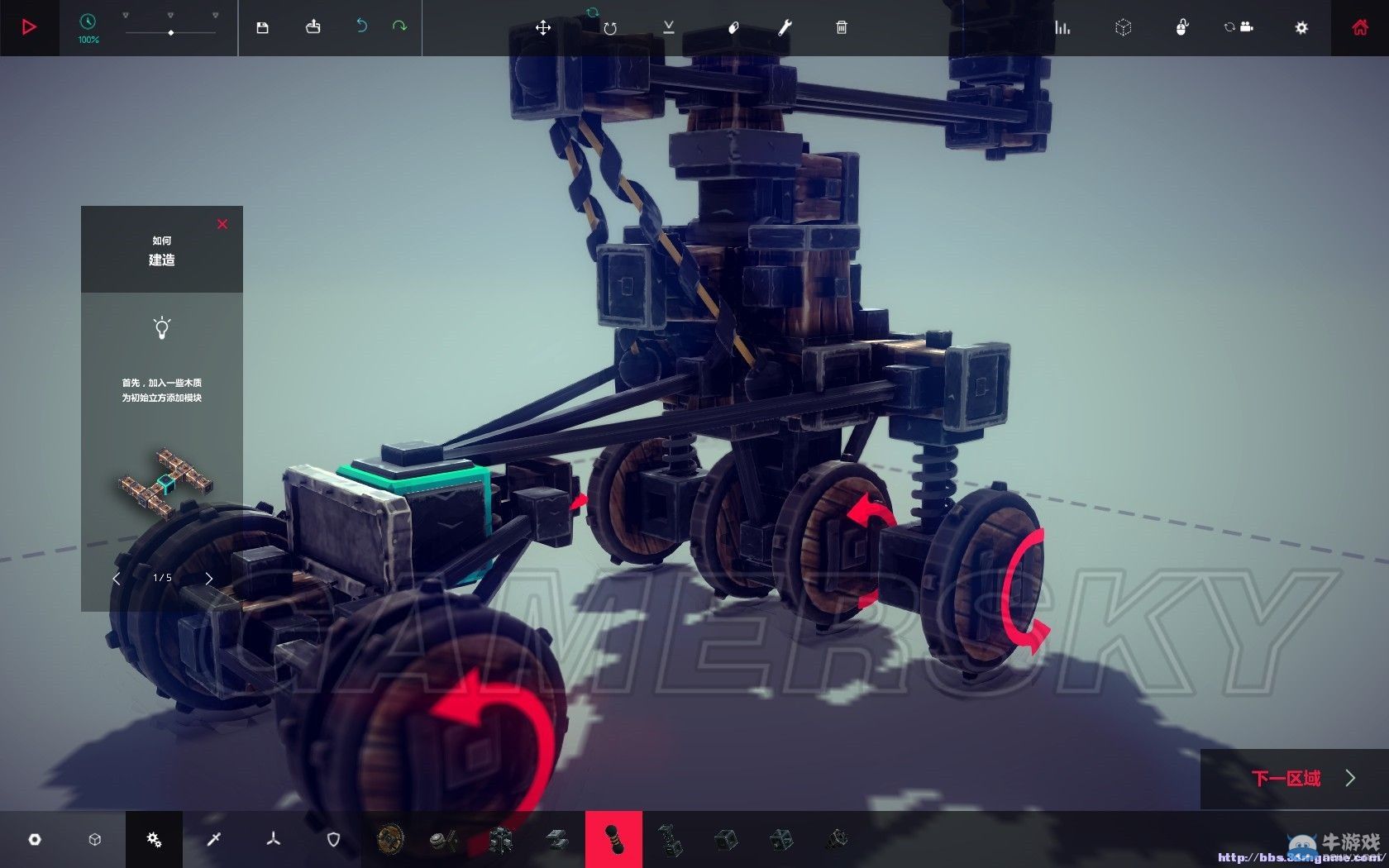Viewport: 1389px width, 868px height.
Task: Click the 下一区域 next zone button
Action: [1295, 778]
